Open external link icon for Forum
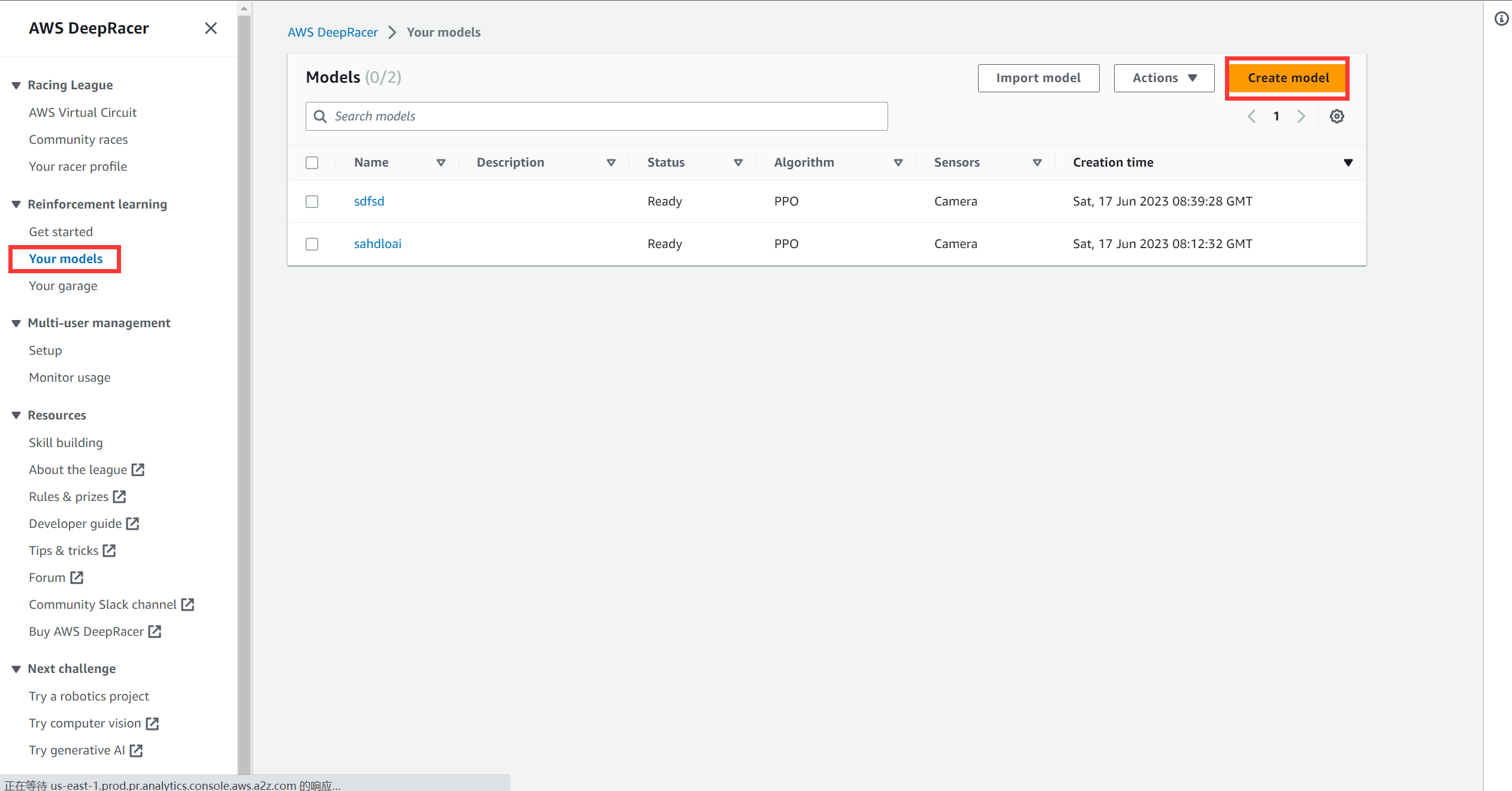This screenshot has width=1512, height=791. coord(77,578)
